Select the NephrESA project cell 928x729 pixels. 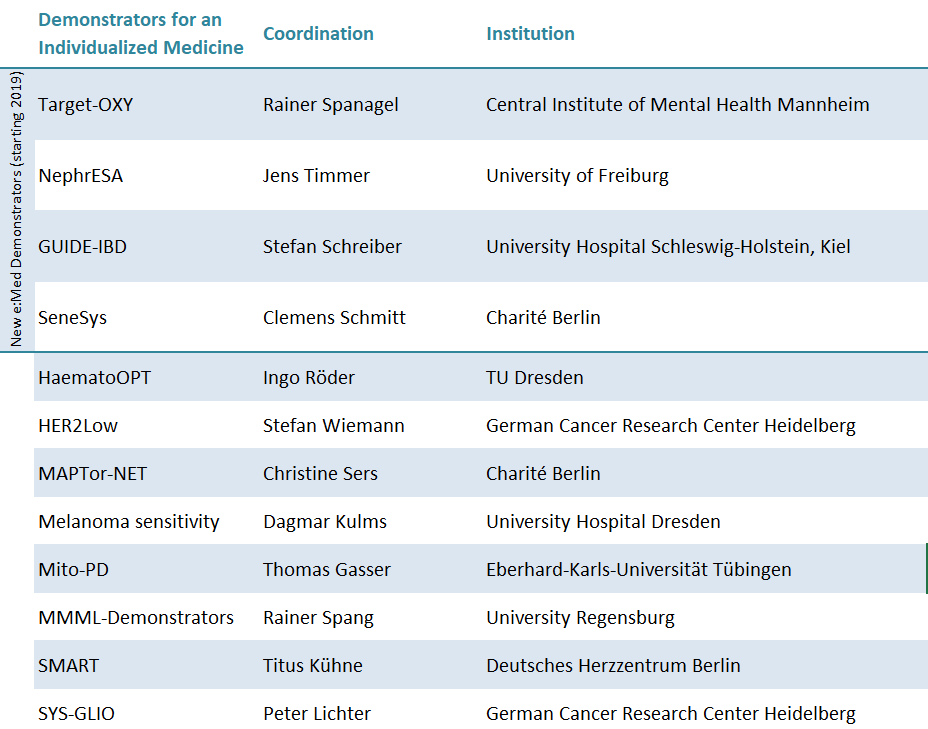point(80,176)
